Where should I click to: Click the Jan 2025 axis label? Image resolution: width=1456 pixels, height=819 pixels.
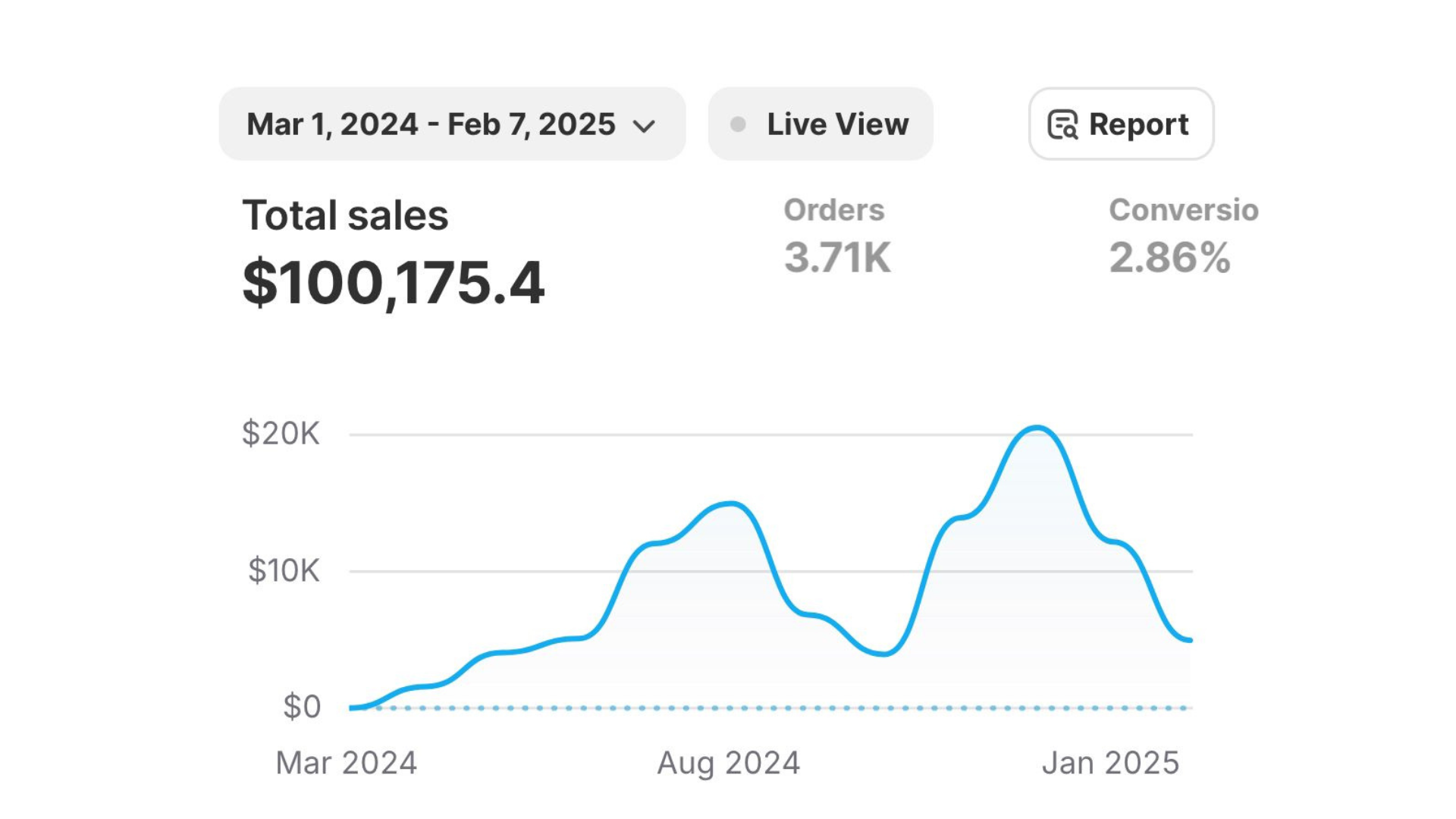tap(1110, 763)
